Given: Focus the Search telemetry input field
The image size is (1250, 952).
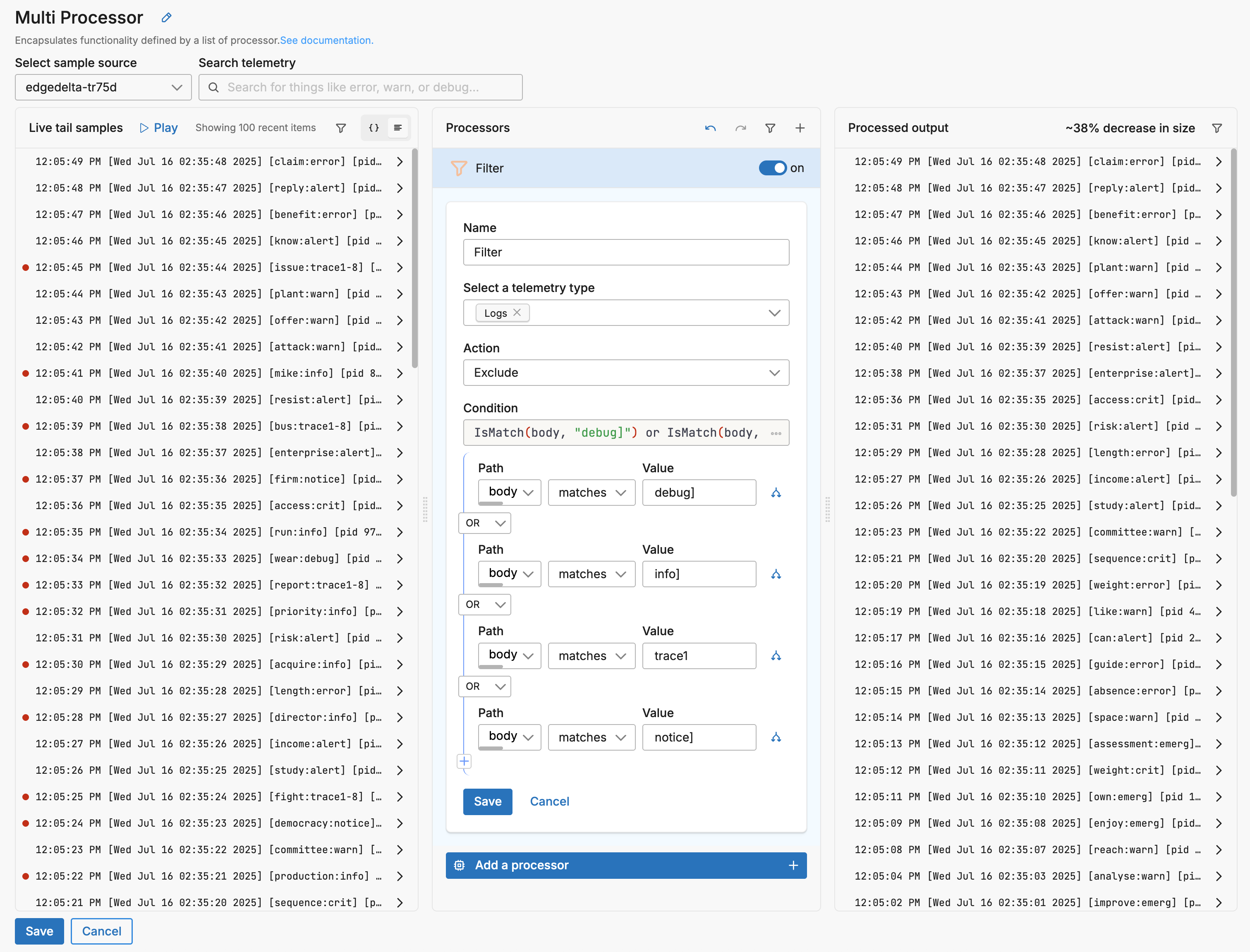Looking at the screenshot, I should pyautogui.click(x=360, y=87).
